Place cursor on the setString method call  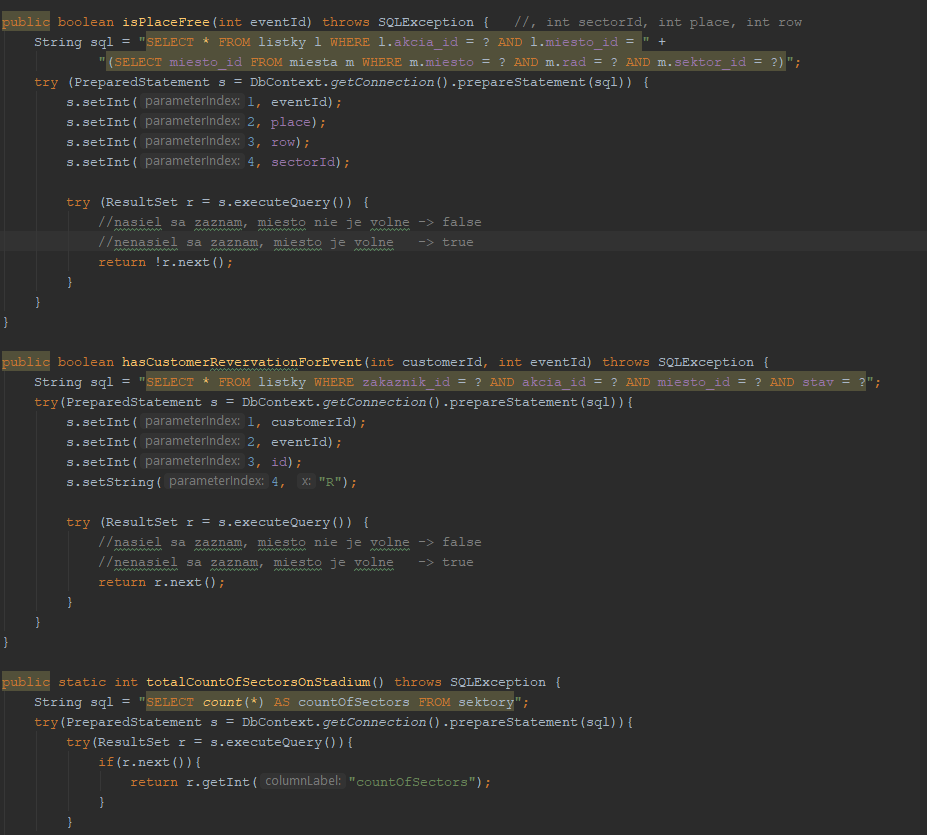110,482
